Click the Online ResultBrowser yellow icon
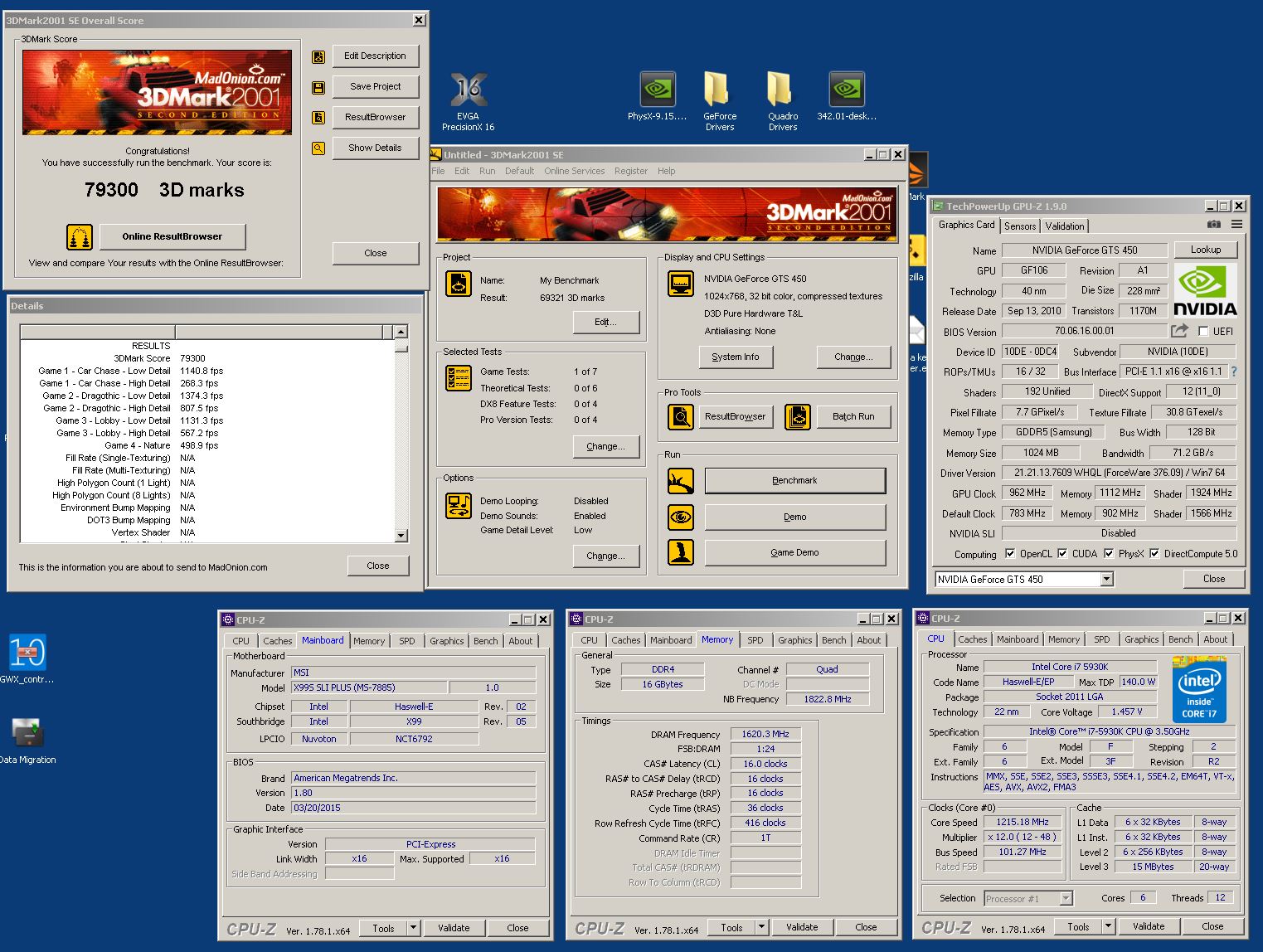 [80, 237]
